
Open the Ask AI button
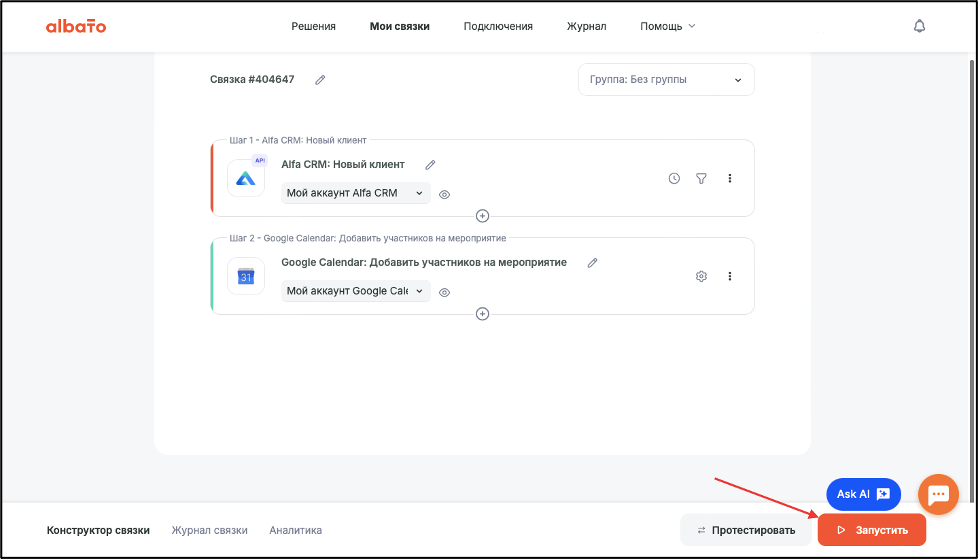click(863, 494)
